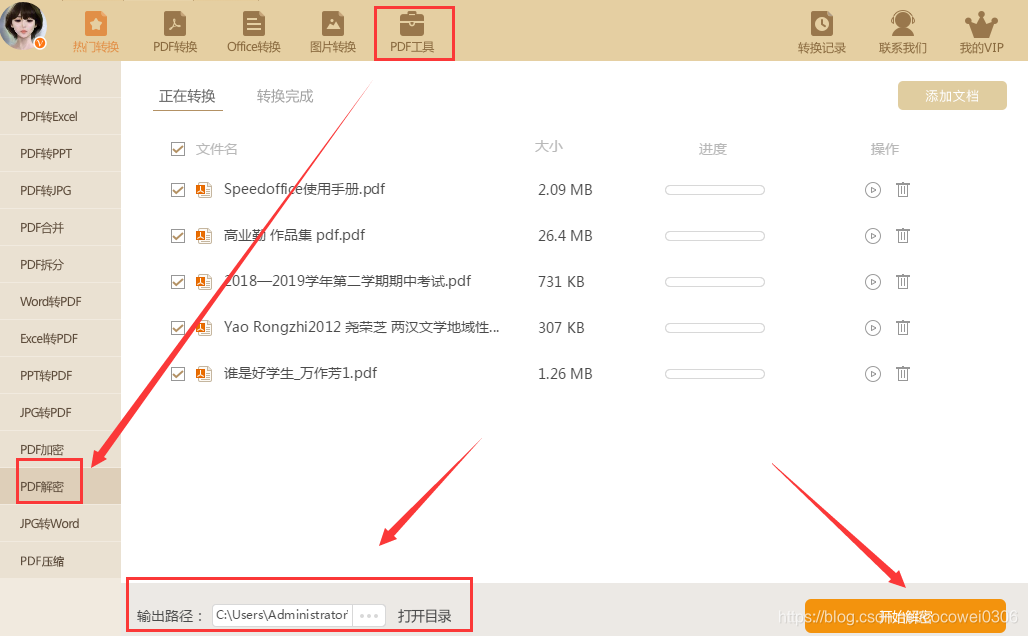Click progress bar of 谁是好学生_万作芳1.pdf

[715, 374]
